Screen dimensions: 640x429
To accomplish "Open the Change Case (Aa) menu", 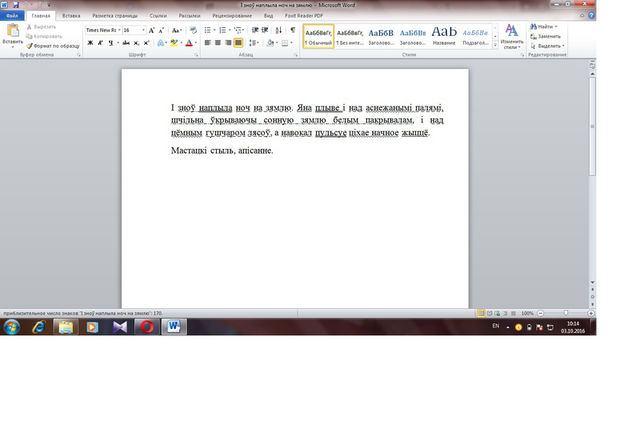I will point(176,30).
